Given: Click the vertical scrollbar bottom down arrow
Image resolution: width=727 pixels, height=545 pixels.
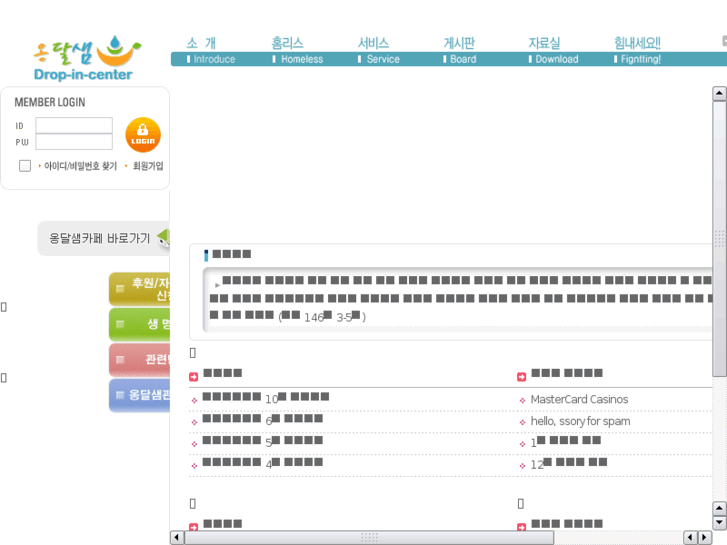Looking at the screenshot, I should [x=719, y=523].
